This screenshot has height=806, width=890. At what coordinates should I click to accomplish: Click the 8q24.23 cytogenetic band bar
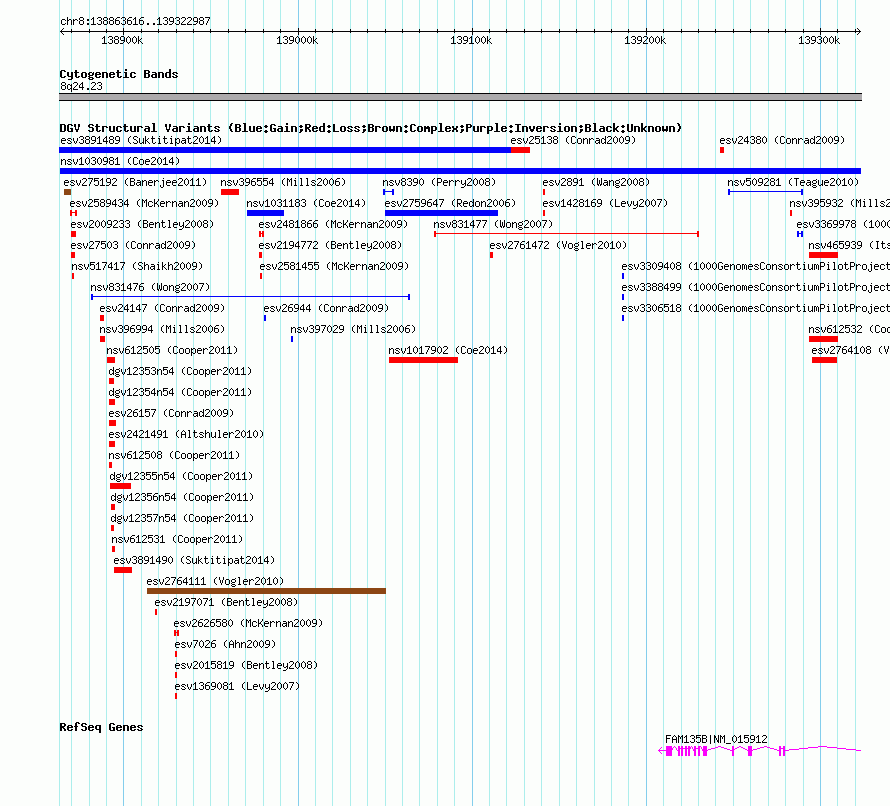point(460,97)
